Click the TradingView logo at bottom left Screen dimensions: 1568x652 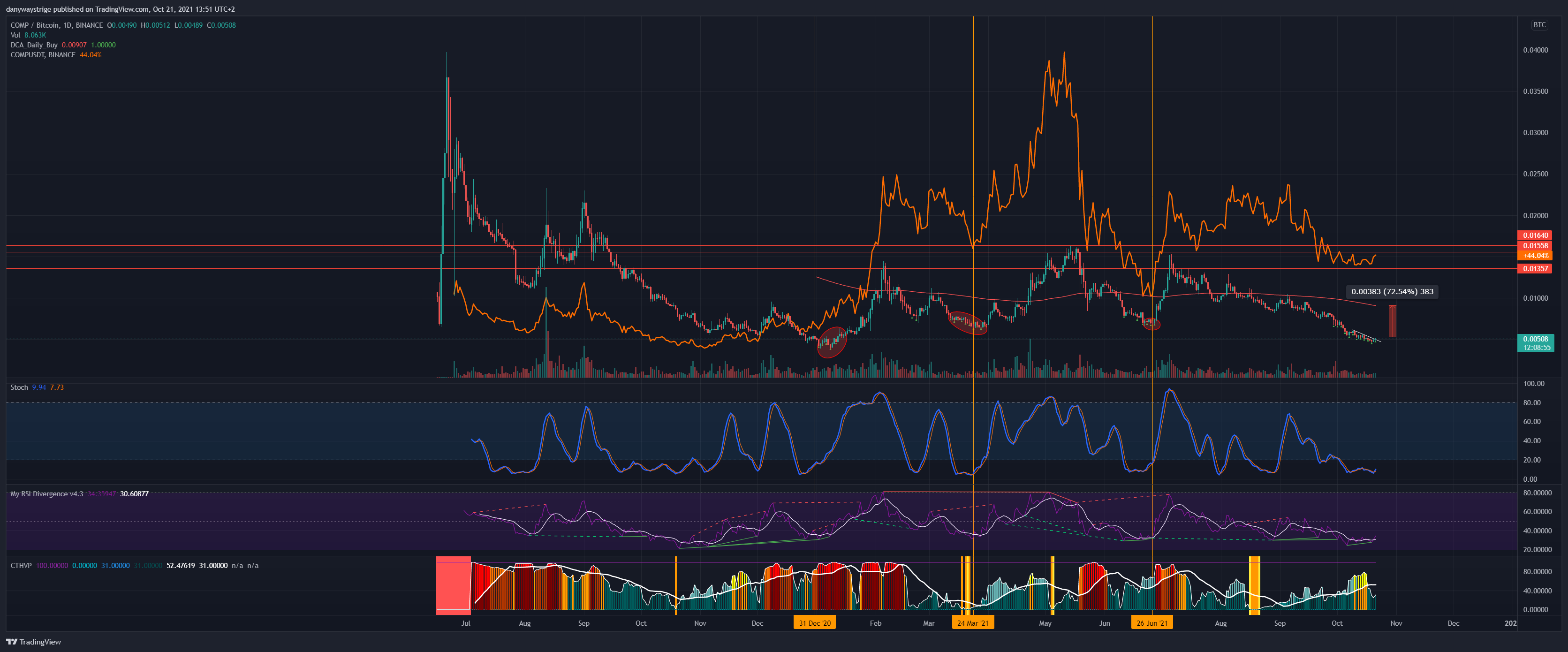point(33,642)
